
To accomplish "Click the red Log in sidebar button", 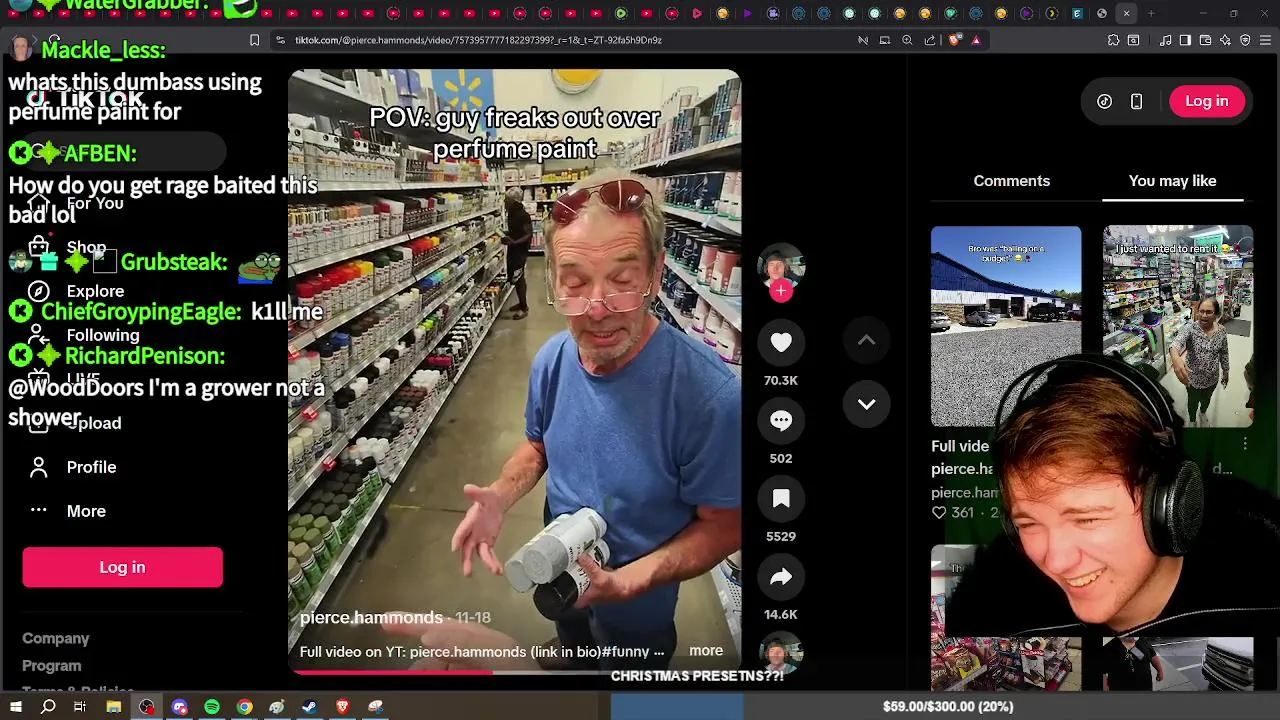I will (122, 567).
